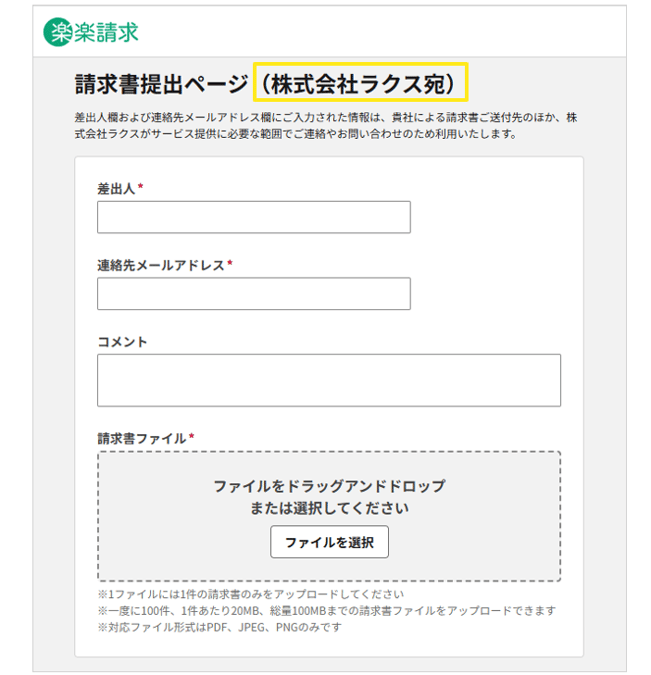Click the 差出人 field label

(116, 188)
